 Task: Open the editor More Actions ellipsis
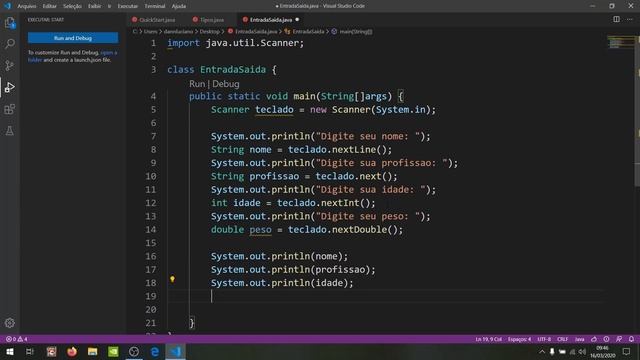(x=630, y=19)
